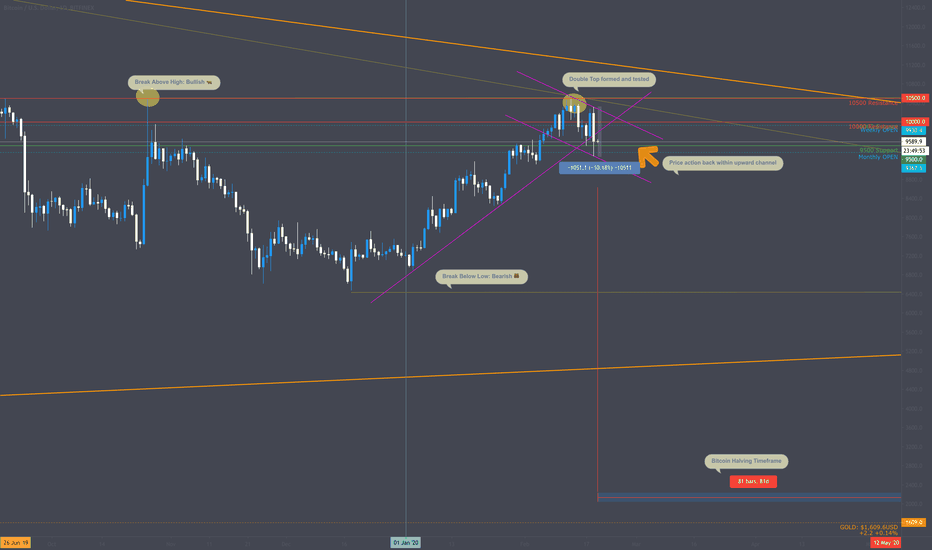Click the red 10000.0 price axis tag
Image resolution: width=932 pixels, height=550 pixels.
click(915, 122)
